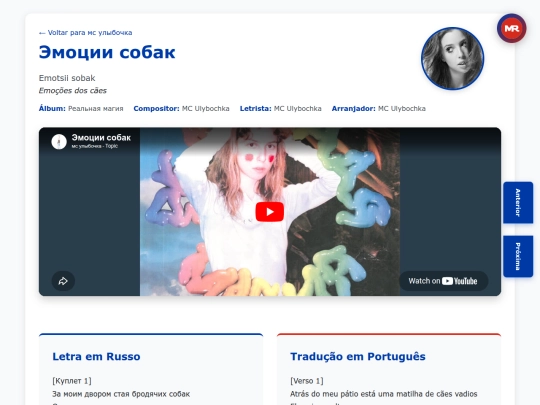Image resolution: width=540 pixels, height=405 pixels.
Task: Click the [Verso 1] label
Action: click(x=307, y=381)
